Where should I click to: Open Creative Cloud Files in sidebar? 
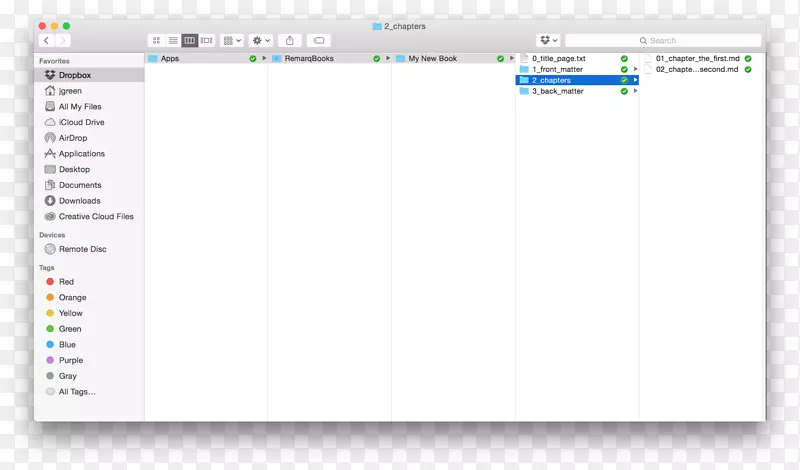(96, 216)
